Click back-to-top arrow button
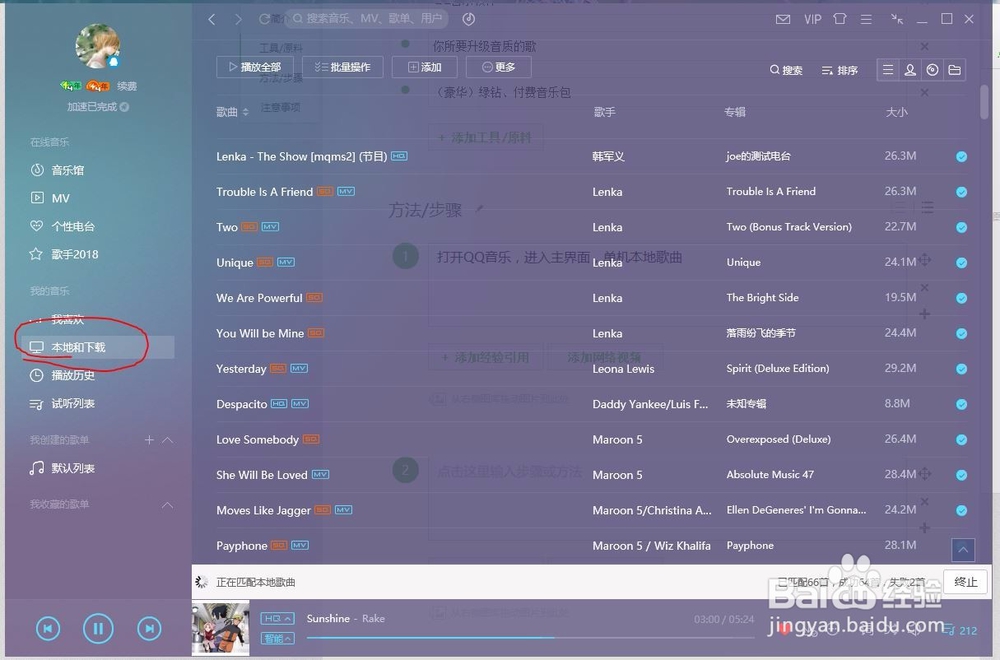The width and height of the screenshot is (1000, 660). click(963, 549)
